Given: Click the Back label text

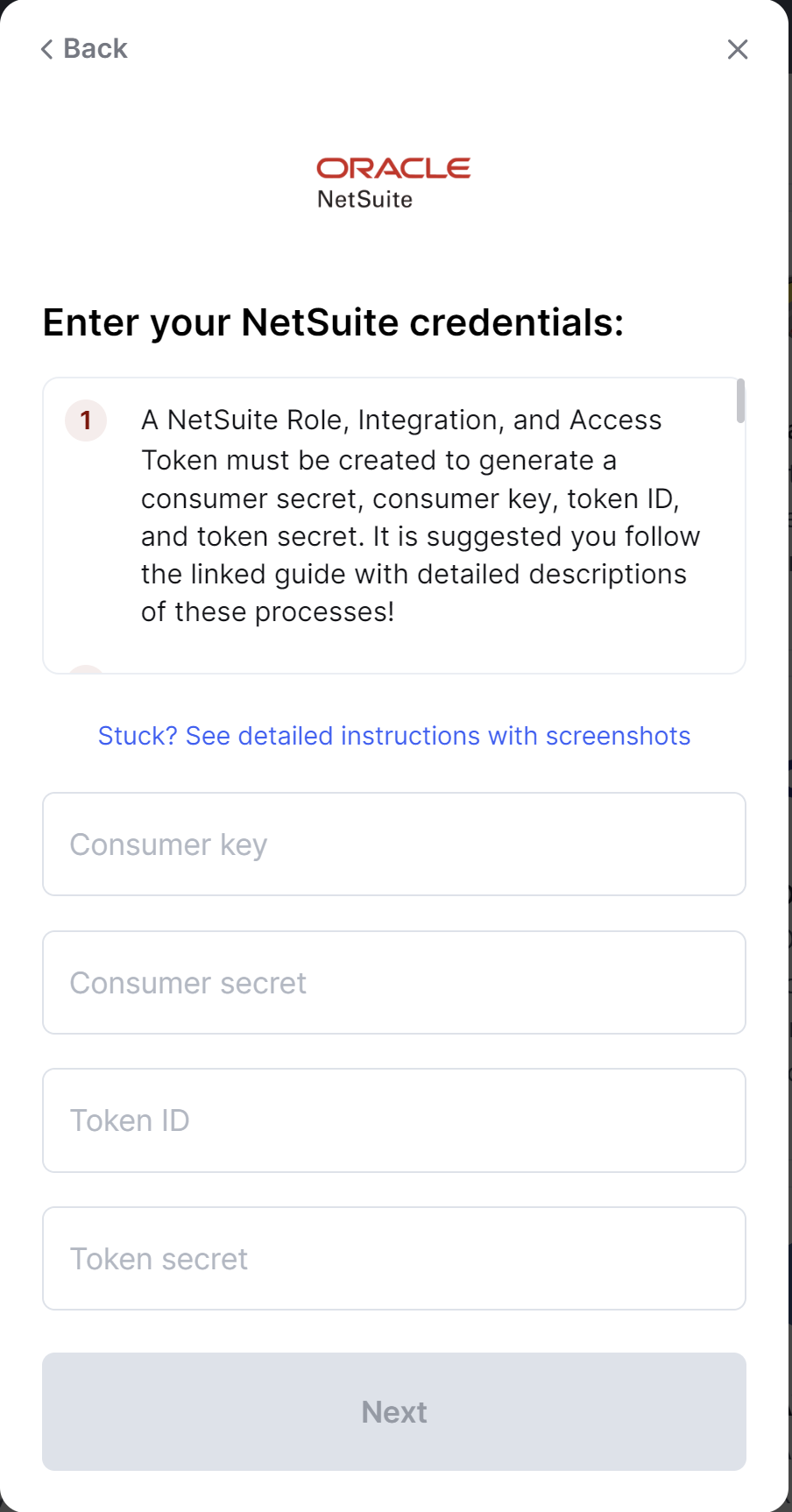Looking at the screenshot, I should [x=95, y=49].
